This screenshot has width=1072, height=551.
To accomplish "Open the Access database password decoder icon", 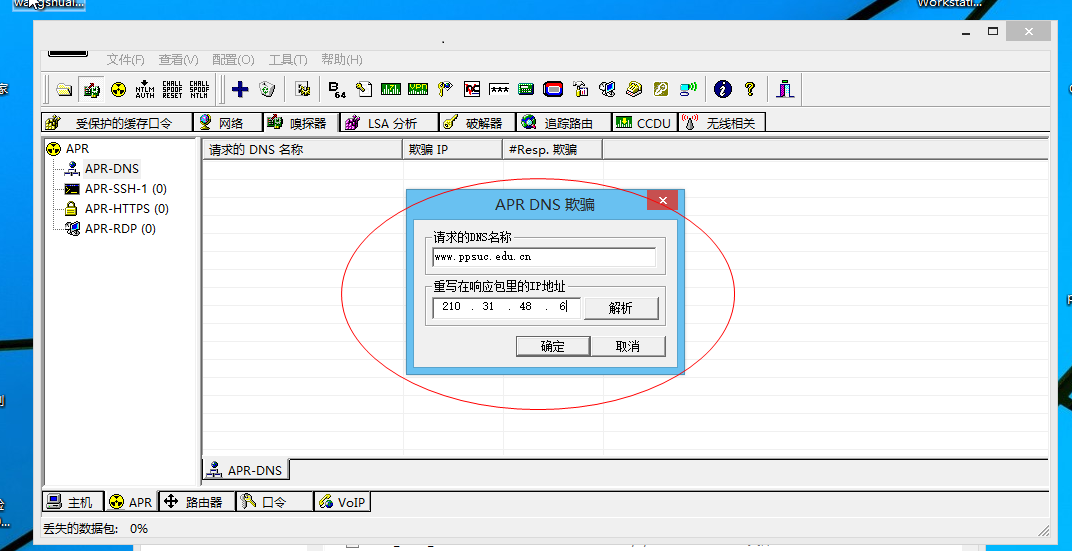I will [x=364, y=89].
